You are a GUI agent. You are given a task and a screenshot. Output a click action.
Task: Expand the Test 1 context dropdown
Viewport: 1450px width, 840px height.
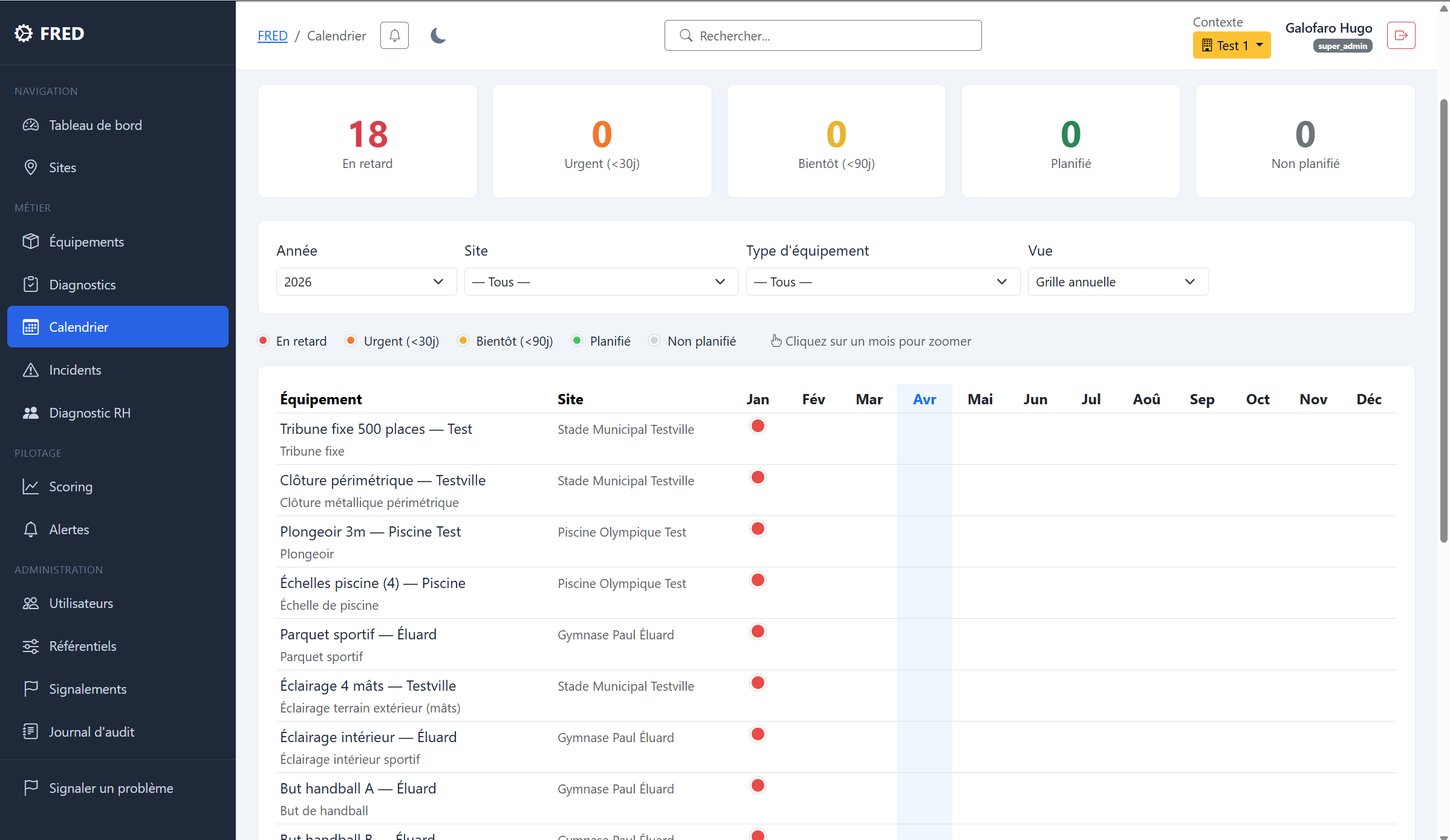tap(1231, 45)
